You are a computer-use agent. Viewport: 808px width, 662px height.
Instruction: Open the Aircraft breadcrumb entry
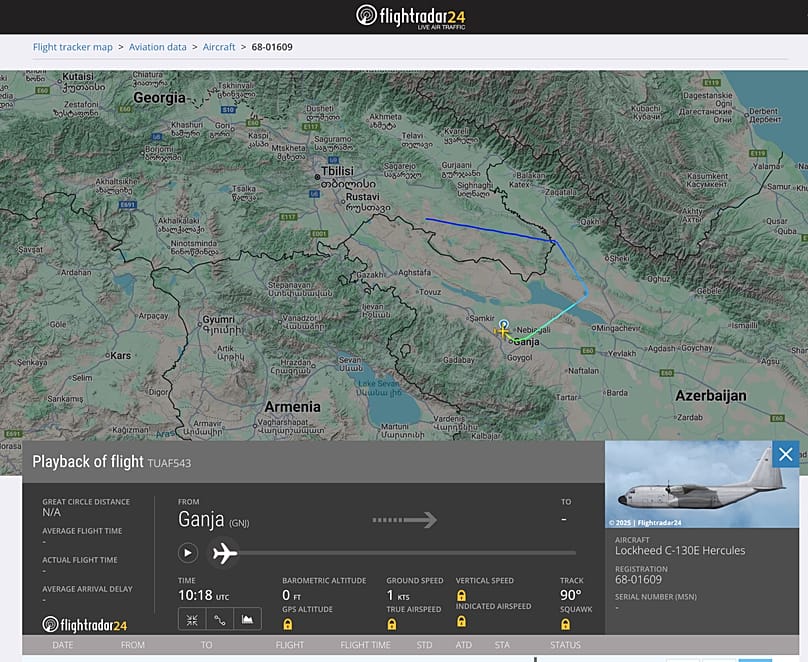click(x=219, y=46)
